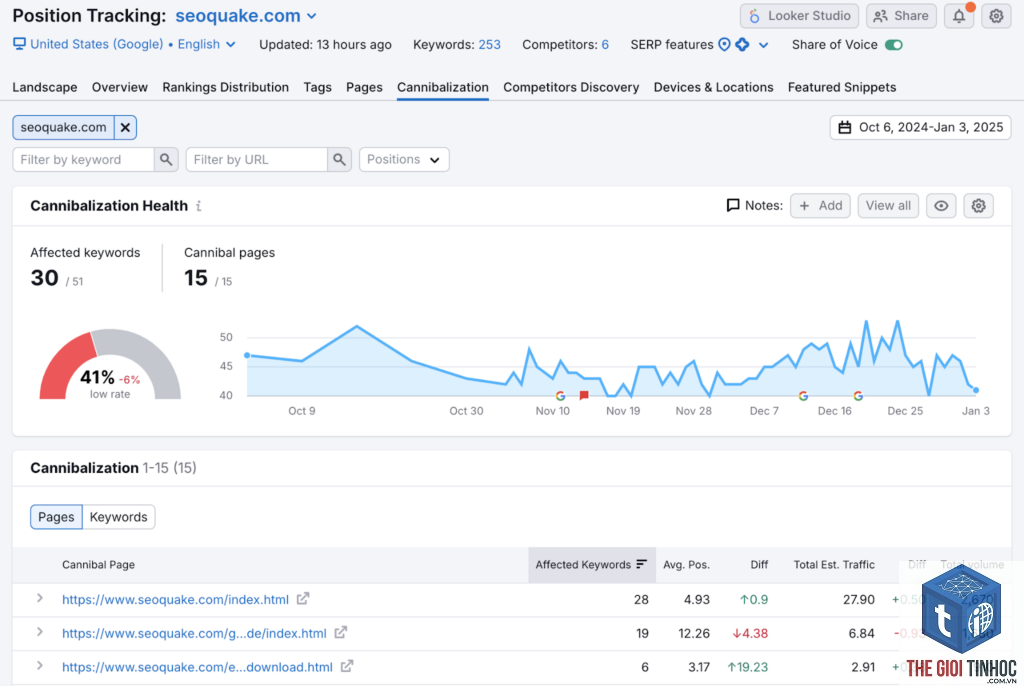Open external link for e...download.html page

click(347, 666)
